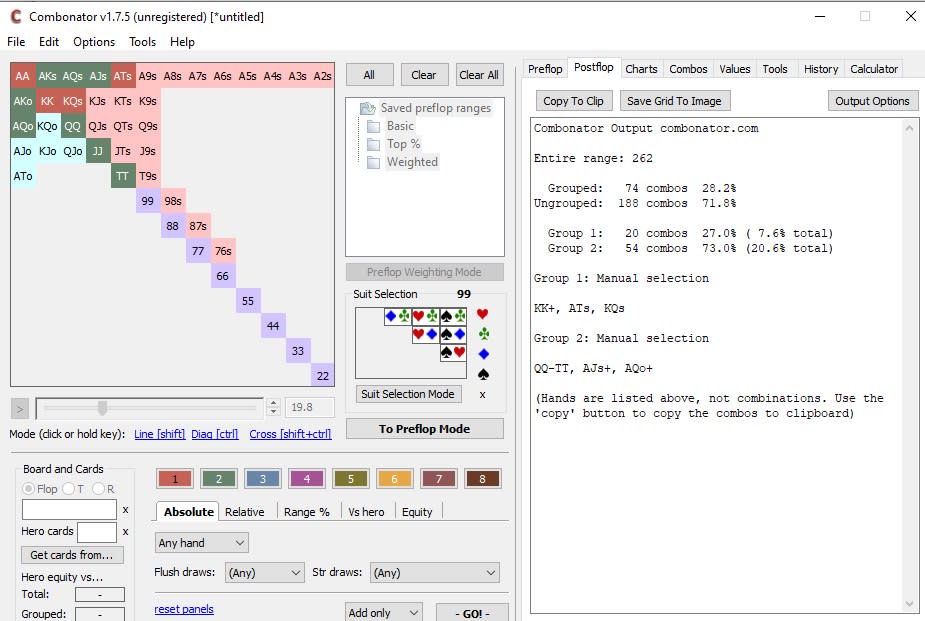Toggle the 99 hand cell

coord(147,201)
